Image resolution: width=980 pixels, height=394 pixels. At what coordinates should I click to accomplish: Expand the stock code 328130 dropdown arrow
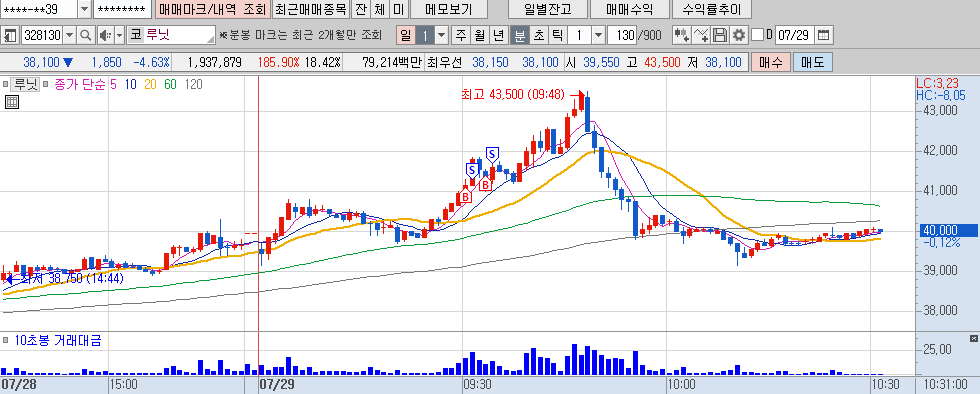[x=69, y=35]
